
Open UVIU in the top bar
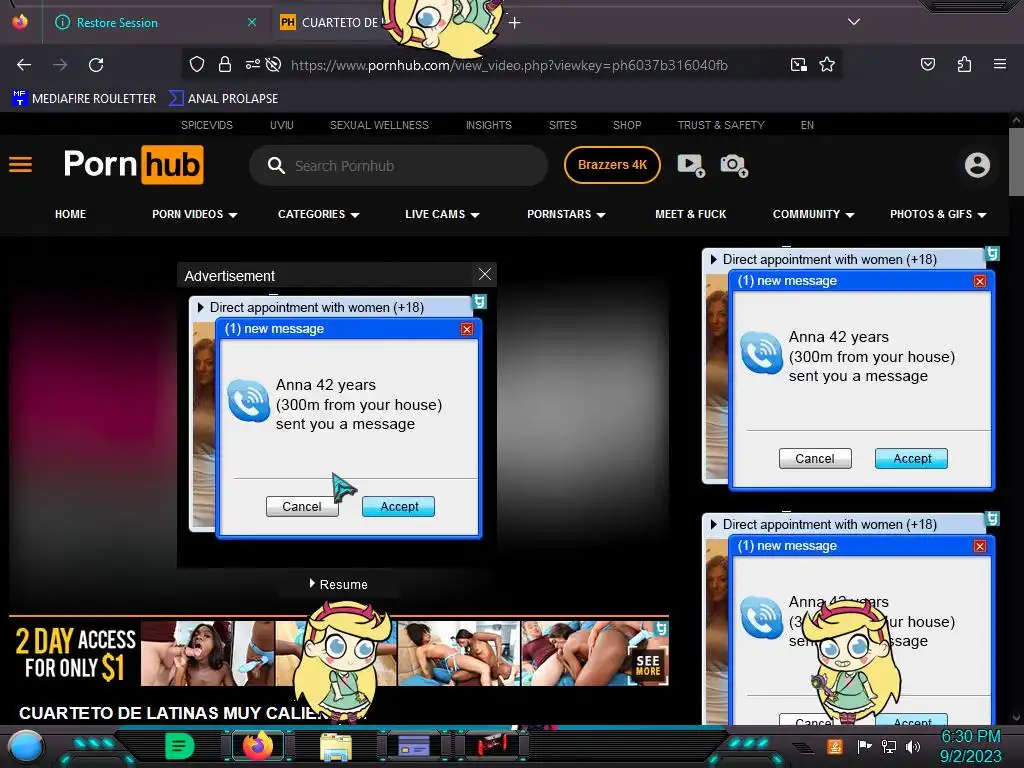281,125
